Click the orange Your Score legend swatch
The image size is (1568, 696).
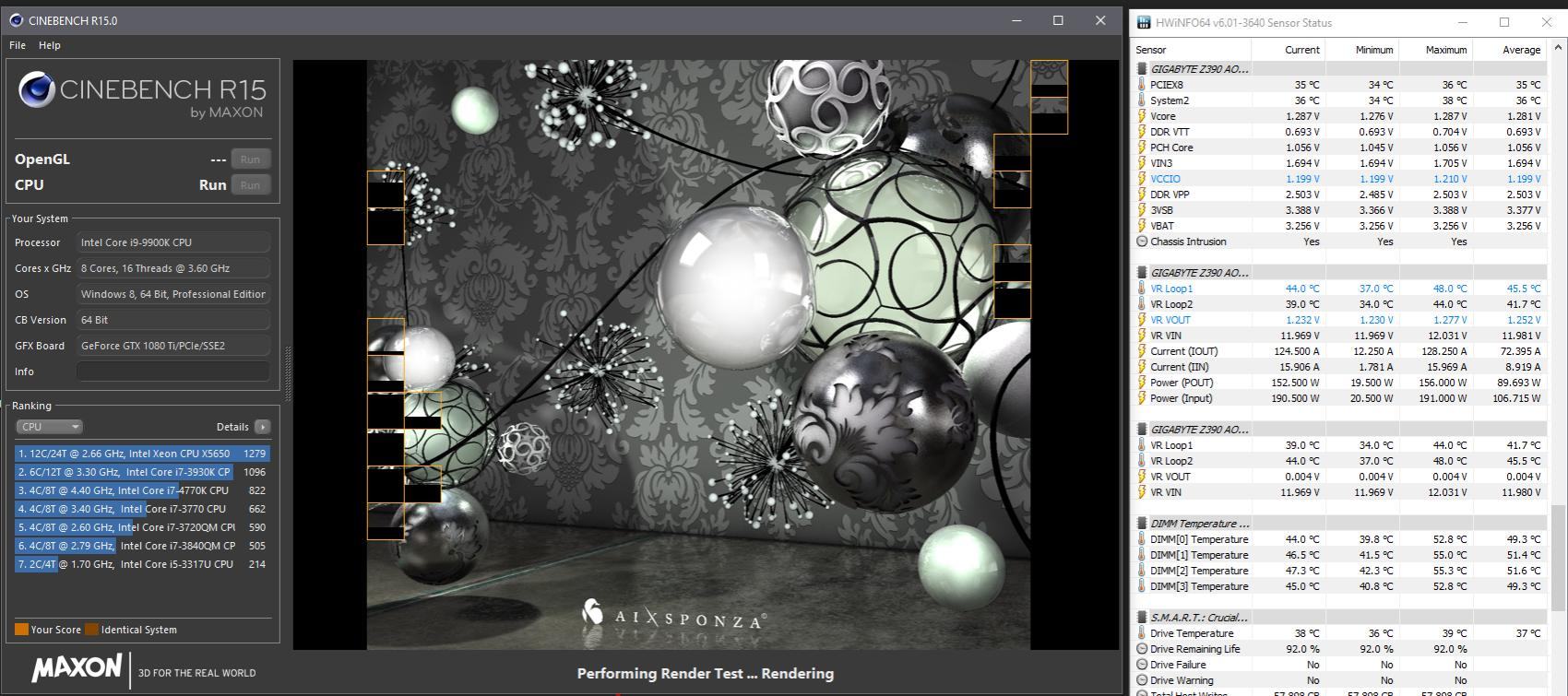click(x=21, y=630)
